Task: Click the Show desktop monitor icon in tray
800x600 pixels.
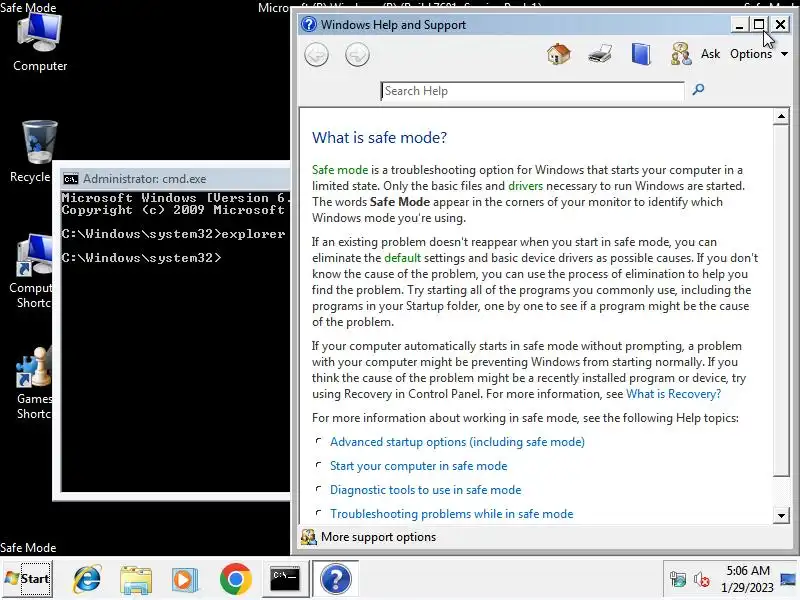Action: pos(788,579)
